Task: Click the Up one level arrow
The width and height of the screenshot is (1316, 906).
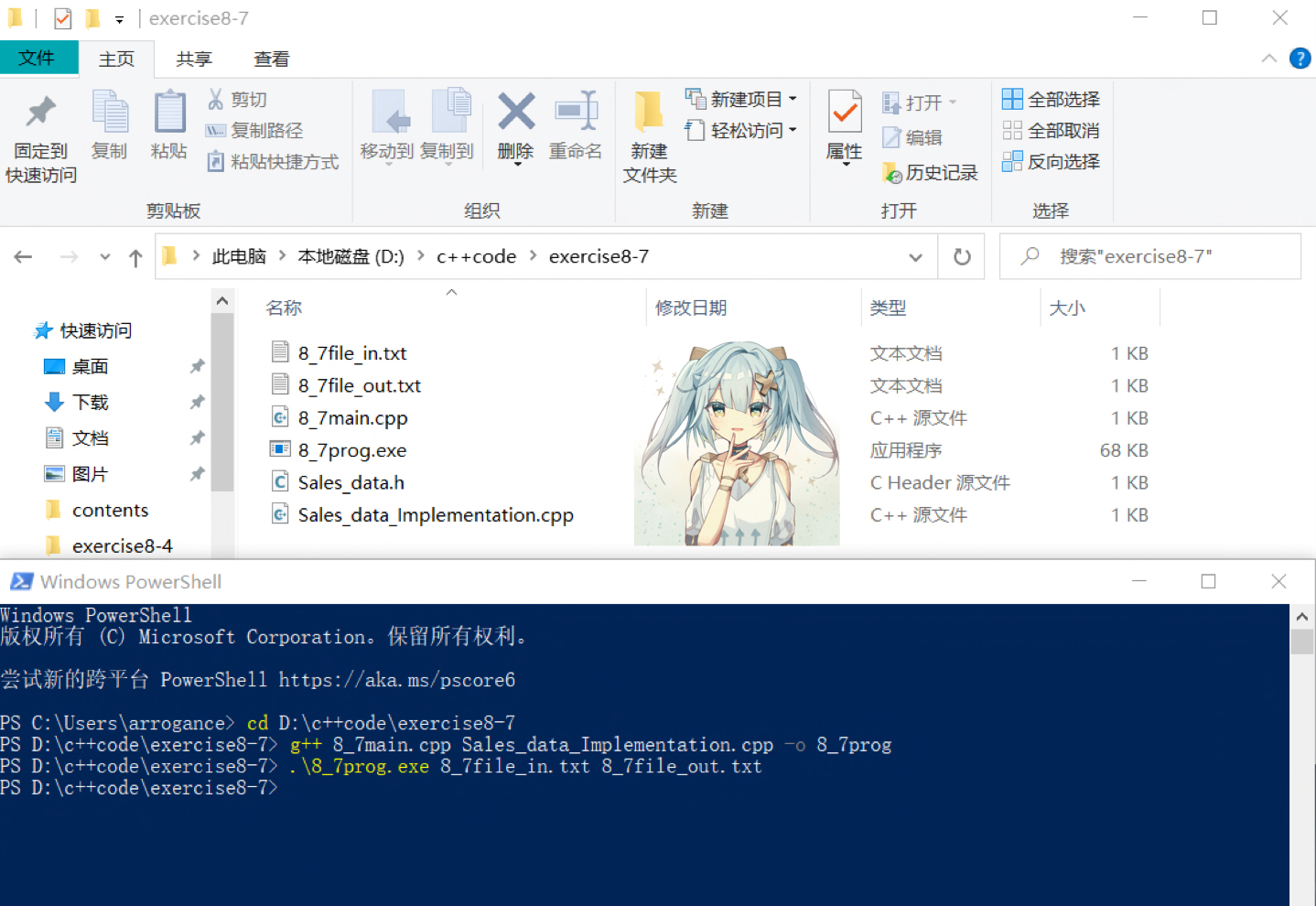Action: [135, 257]
